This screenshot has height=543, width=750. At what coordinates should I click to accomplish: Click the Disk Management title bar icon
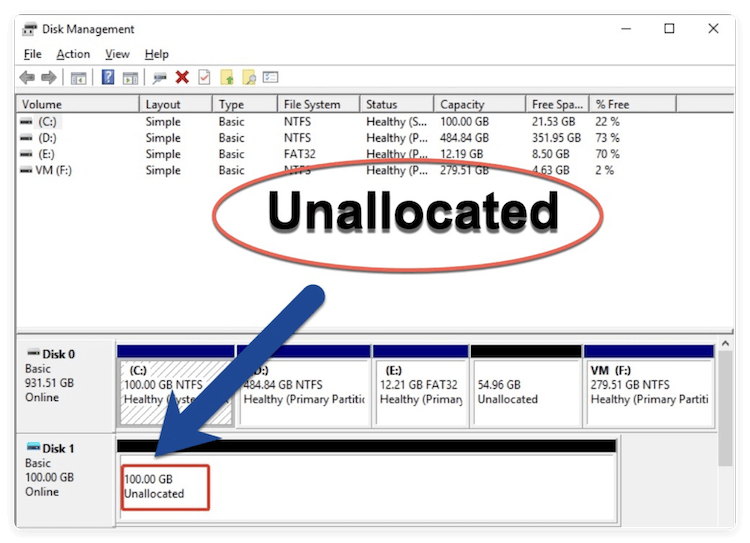click(x=29, y=29)
